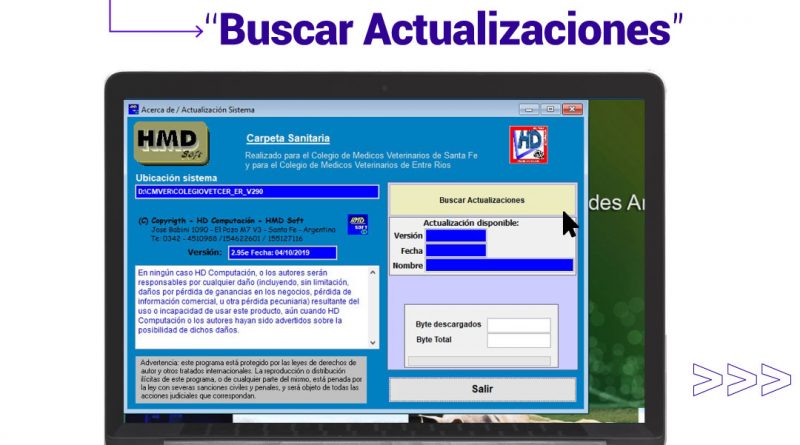800x445 pixels.
Task: Minimize the Acerca de window
Action: [x=529, y=109]
